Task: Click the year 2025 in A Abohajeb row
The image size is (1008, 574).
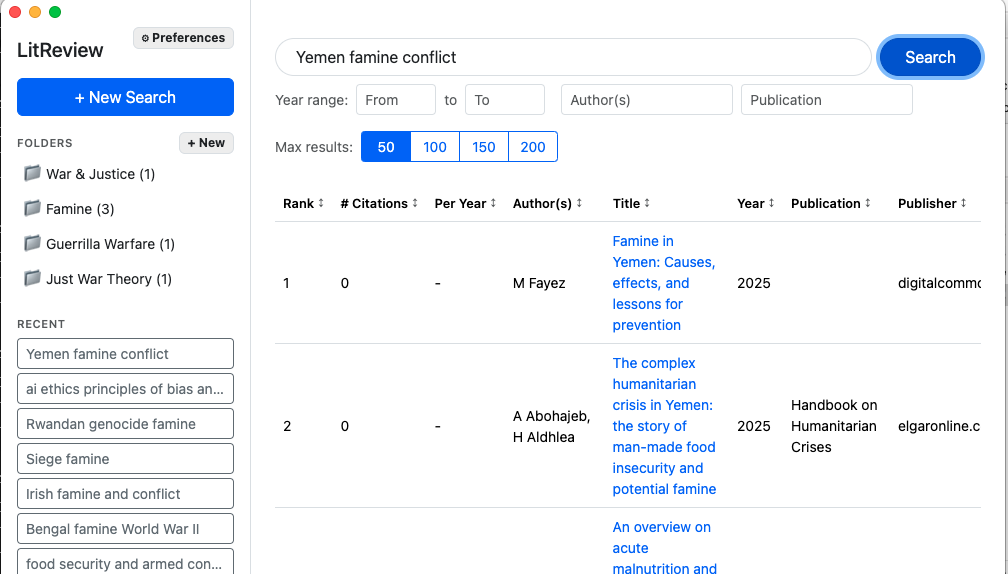Action: click(x=753, y=426)
